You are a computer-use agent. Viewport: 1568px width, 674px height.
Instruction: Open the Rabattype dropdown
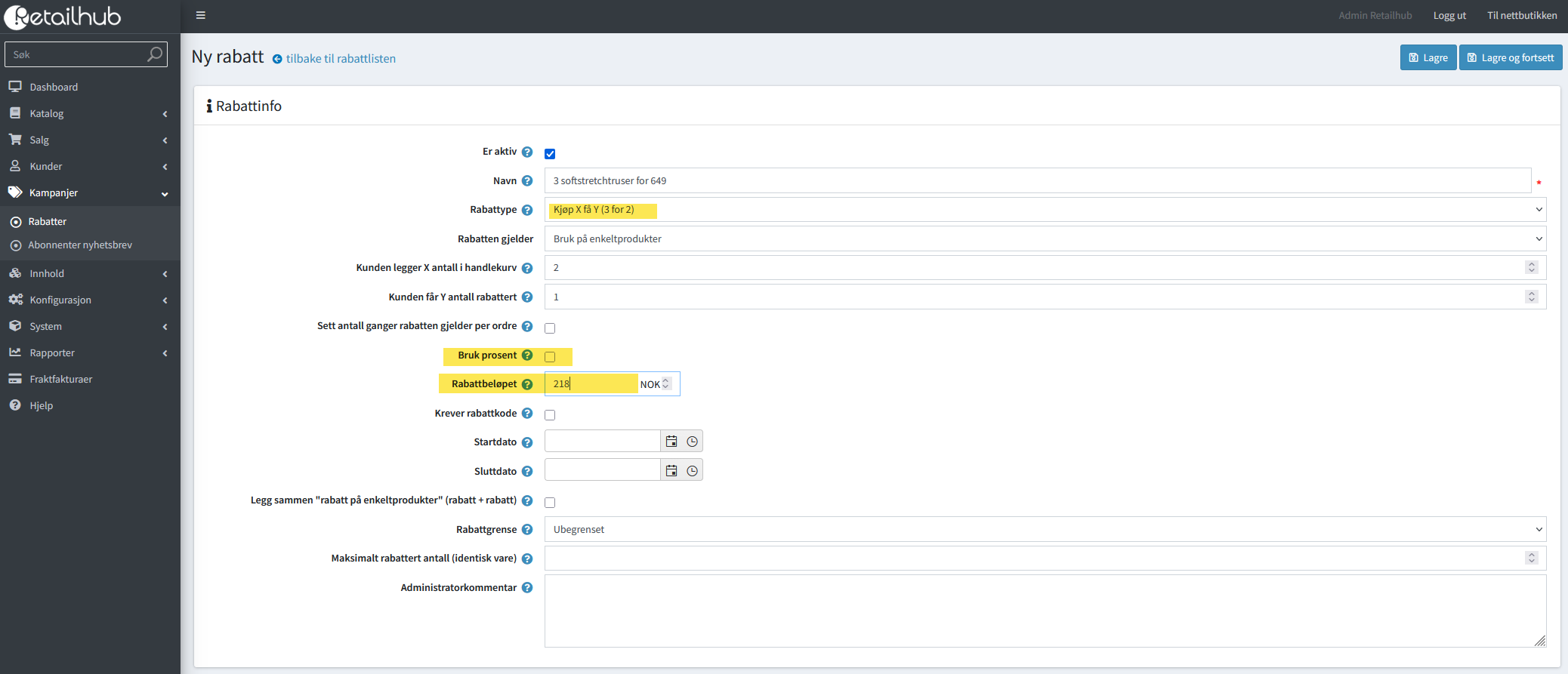click(1045, 210)
